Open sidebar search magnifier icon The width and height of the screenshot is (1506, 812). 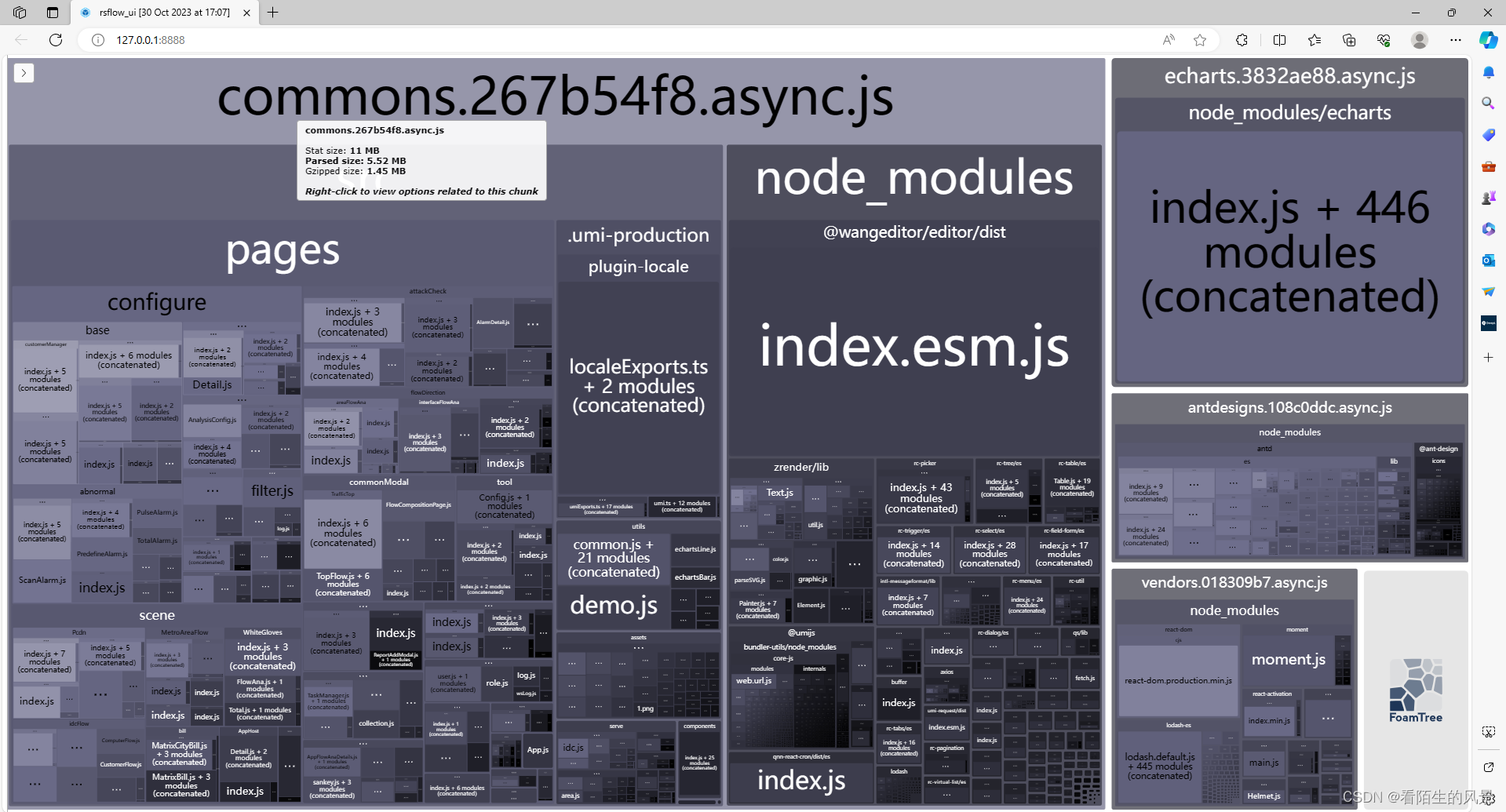tap(1489, 104)
